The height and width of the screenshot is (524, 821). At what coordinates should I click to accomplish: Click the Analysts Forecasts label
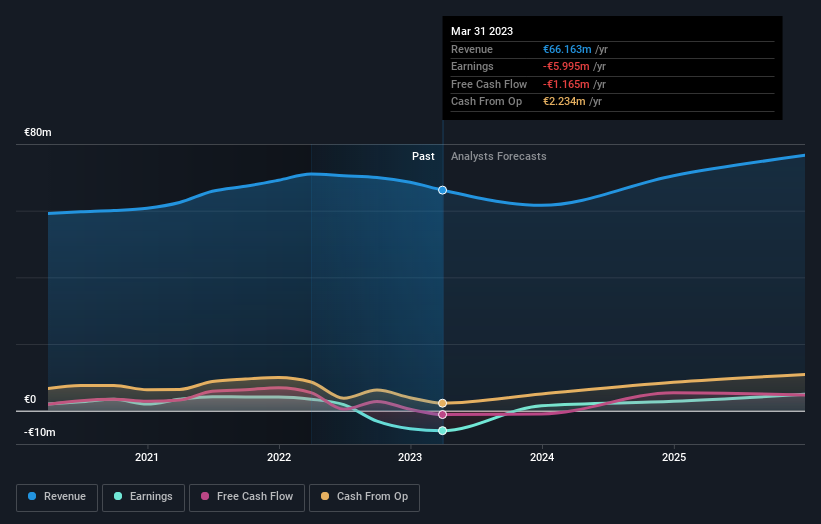498,156
